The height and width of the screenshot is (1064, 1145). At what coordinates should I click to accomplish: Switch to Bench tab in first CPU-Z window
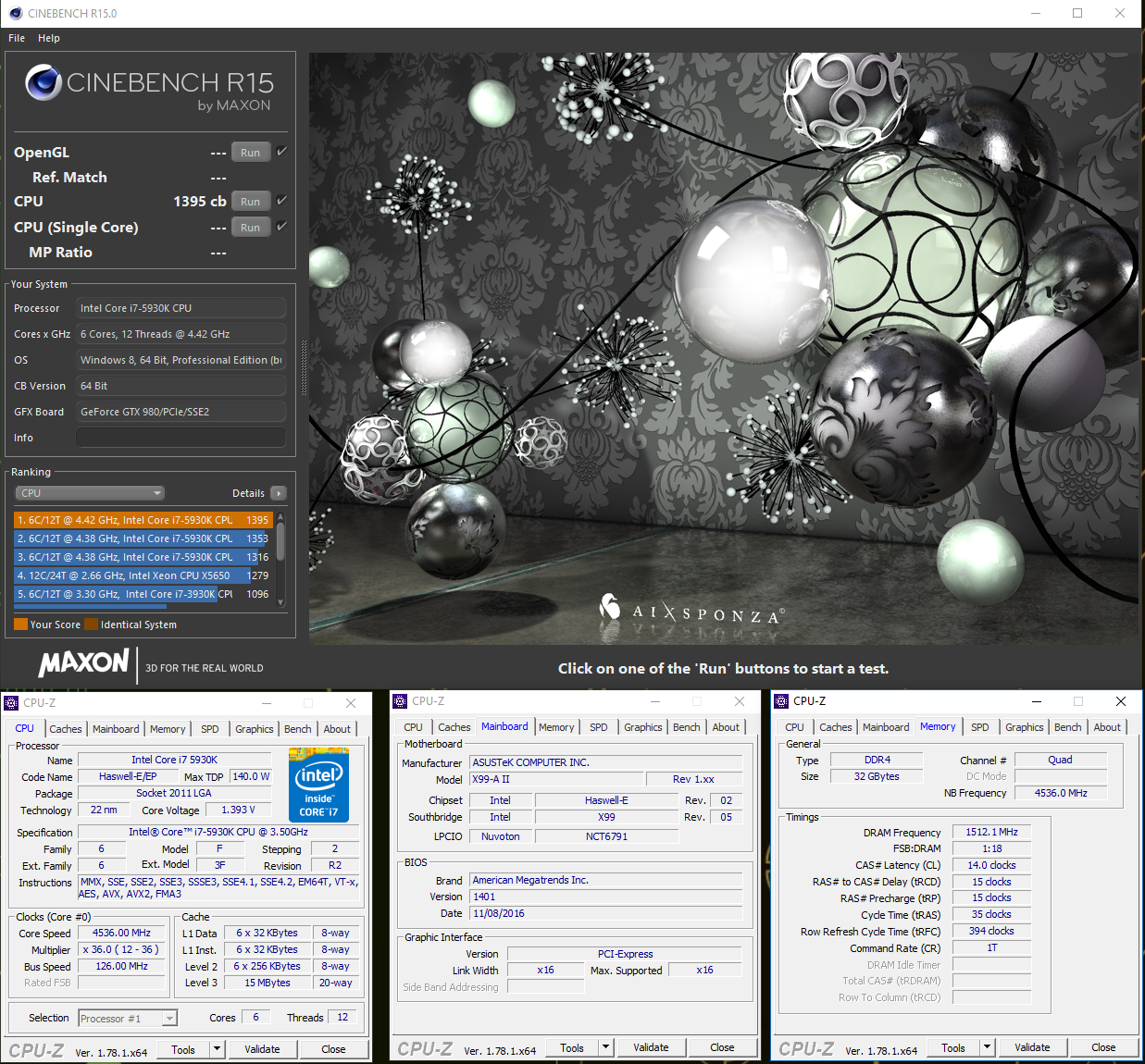[x=297, y=729]
